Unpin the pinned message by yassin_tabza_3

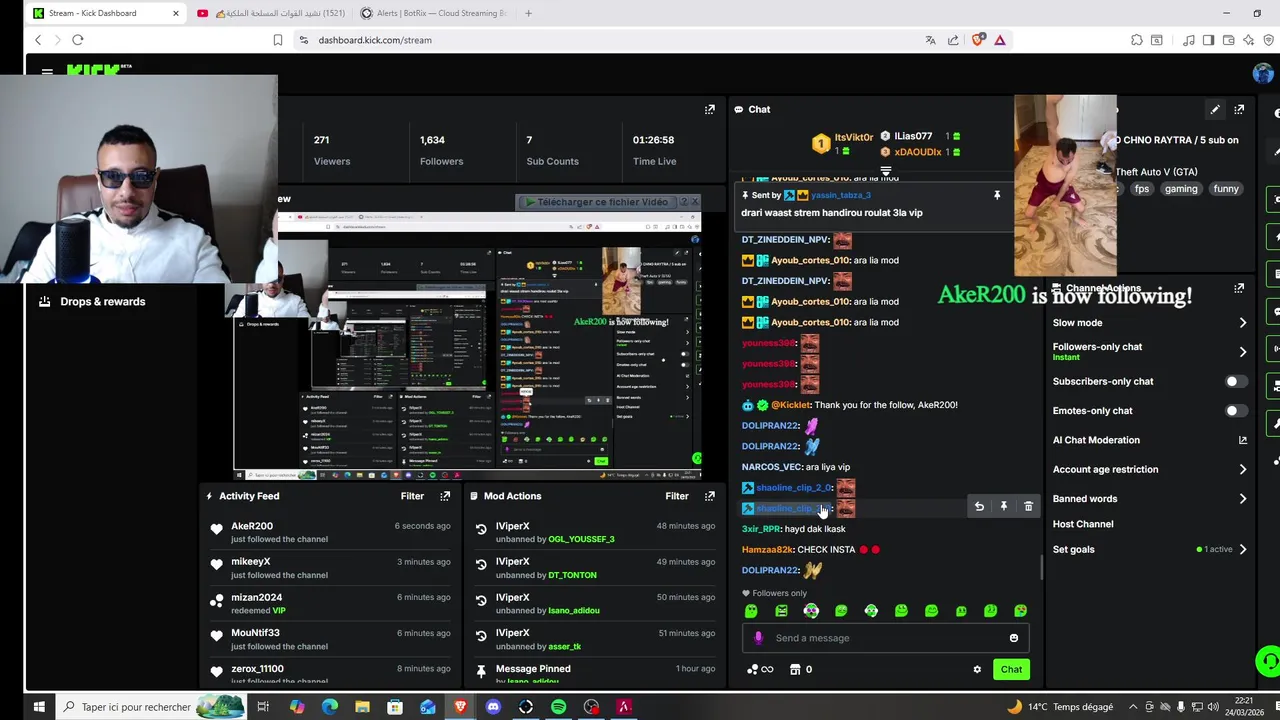[x=997, y=195]
